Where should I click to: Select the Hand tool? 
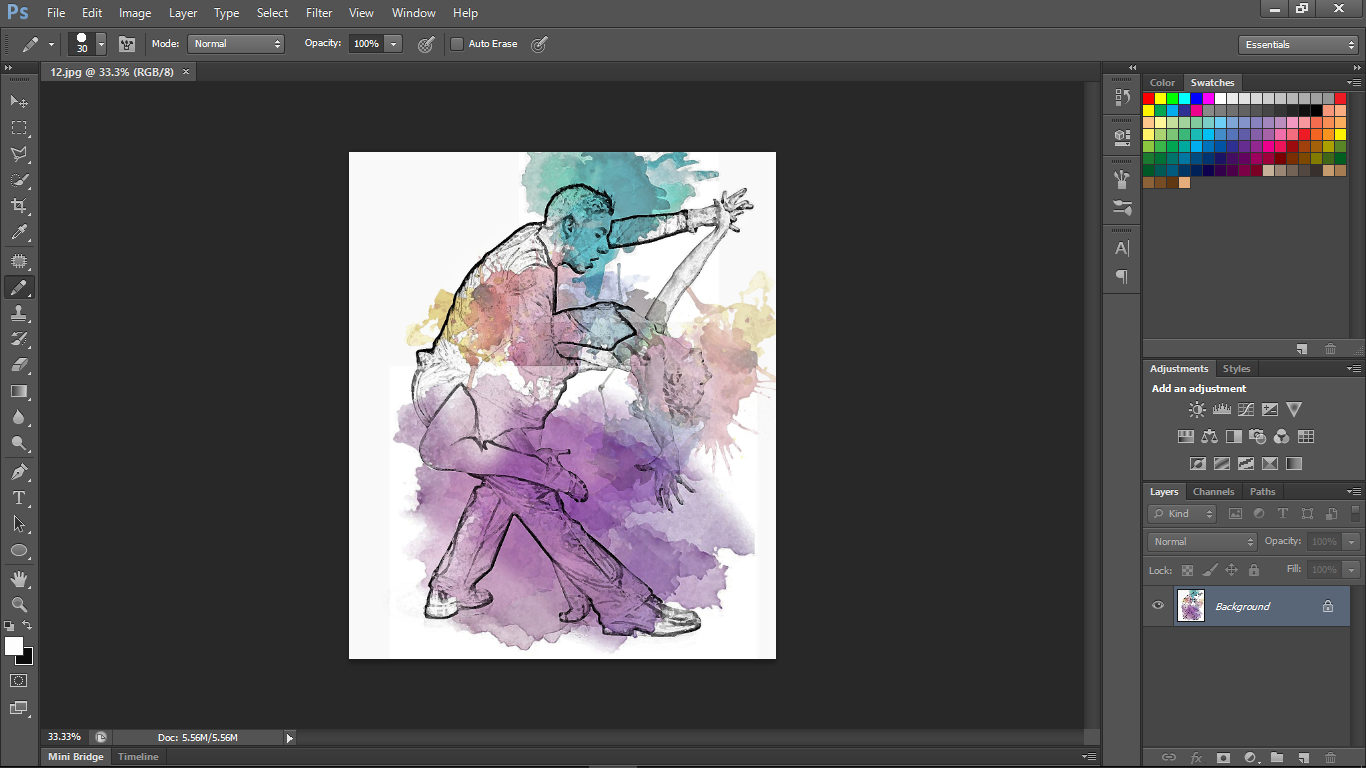pos(19,579)
